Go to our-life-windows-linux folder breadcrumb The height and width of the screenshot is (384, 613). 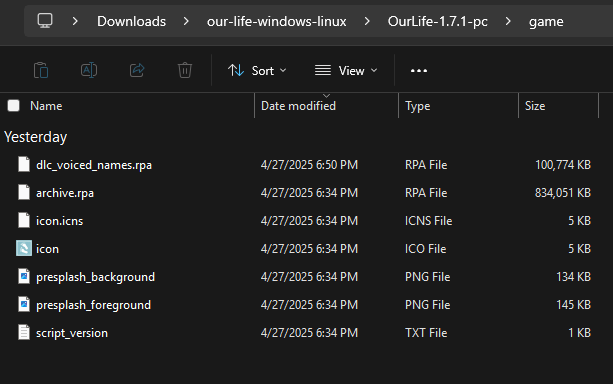[276, 21]
